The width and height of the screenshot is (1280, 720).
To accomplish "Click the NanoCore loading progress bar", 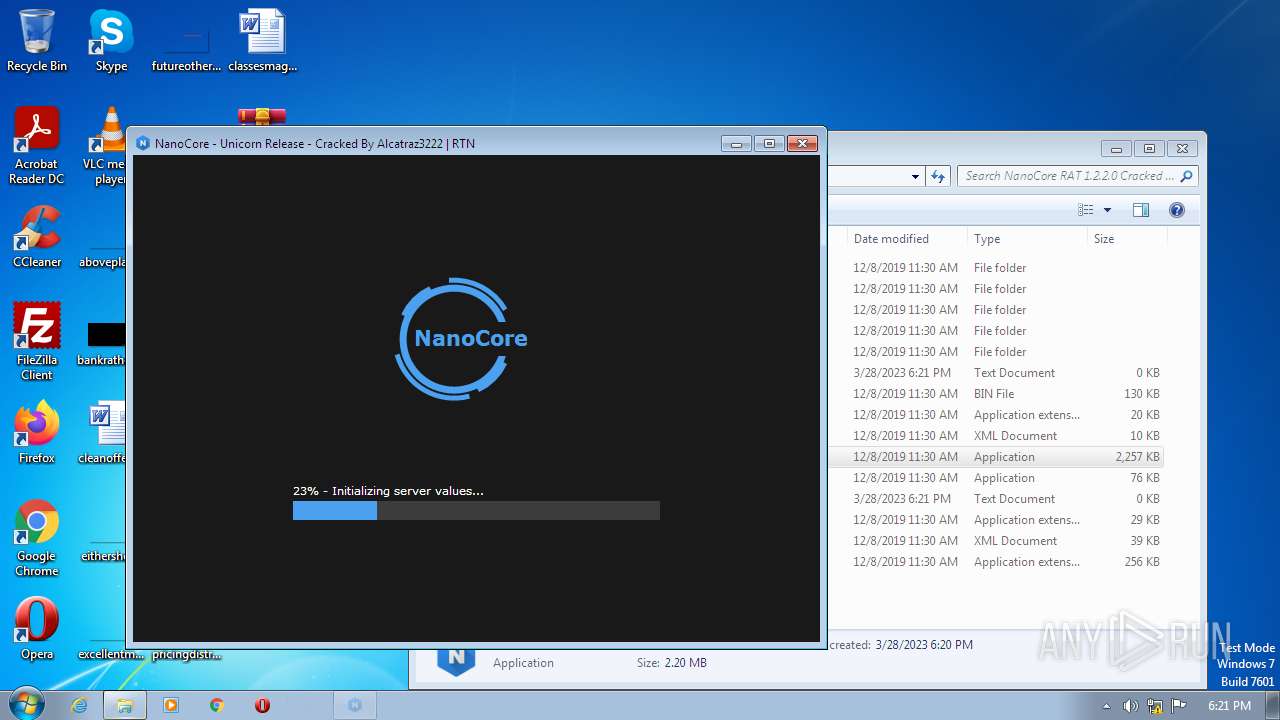I will click(x=476, y=510).
